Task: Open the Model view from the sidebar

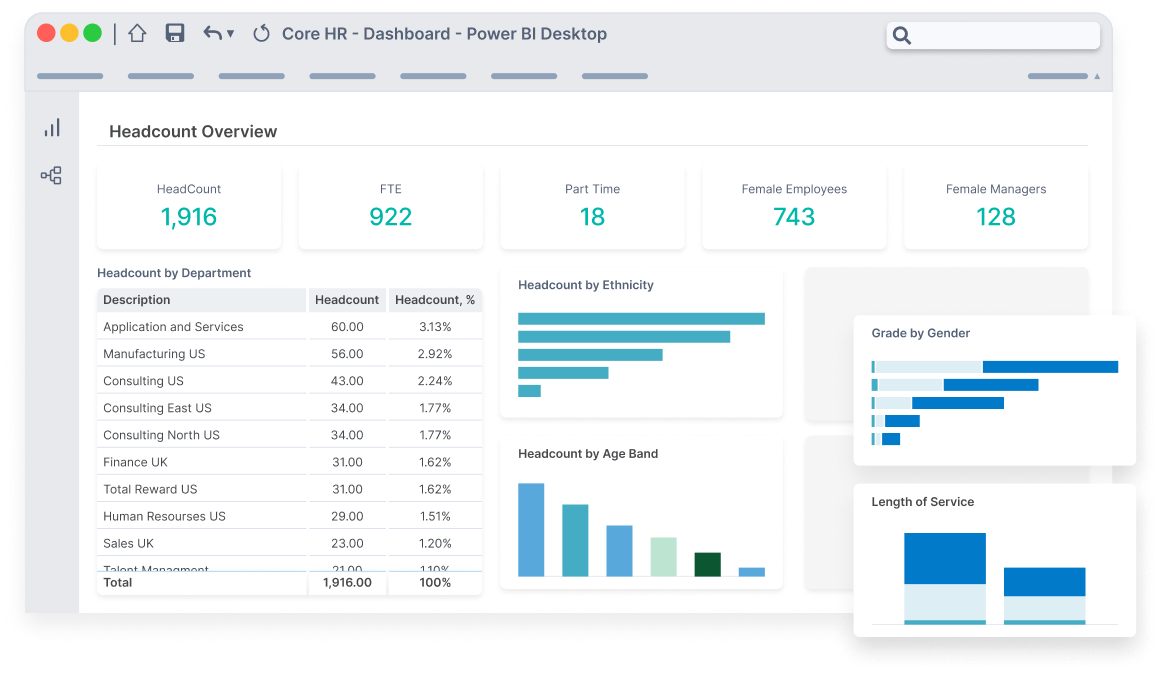Action: [51, 175]
